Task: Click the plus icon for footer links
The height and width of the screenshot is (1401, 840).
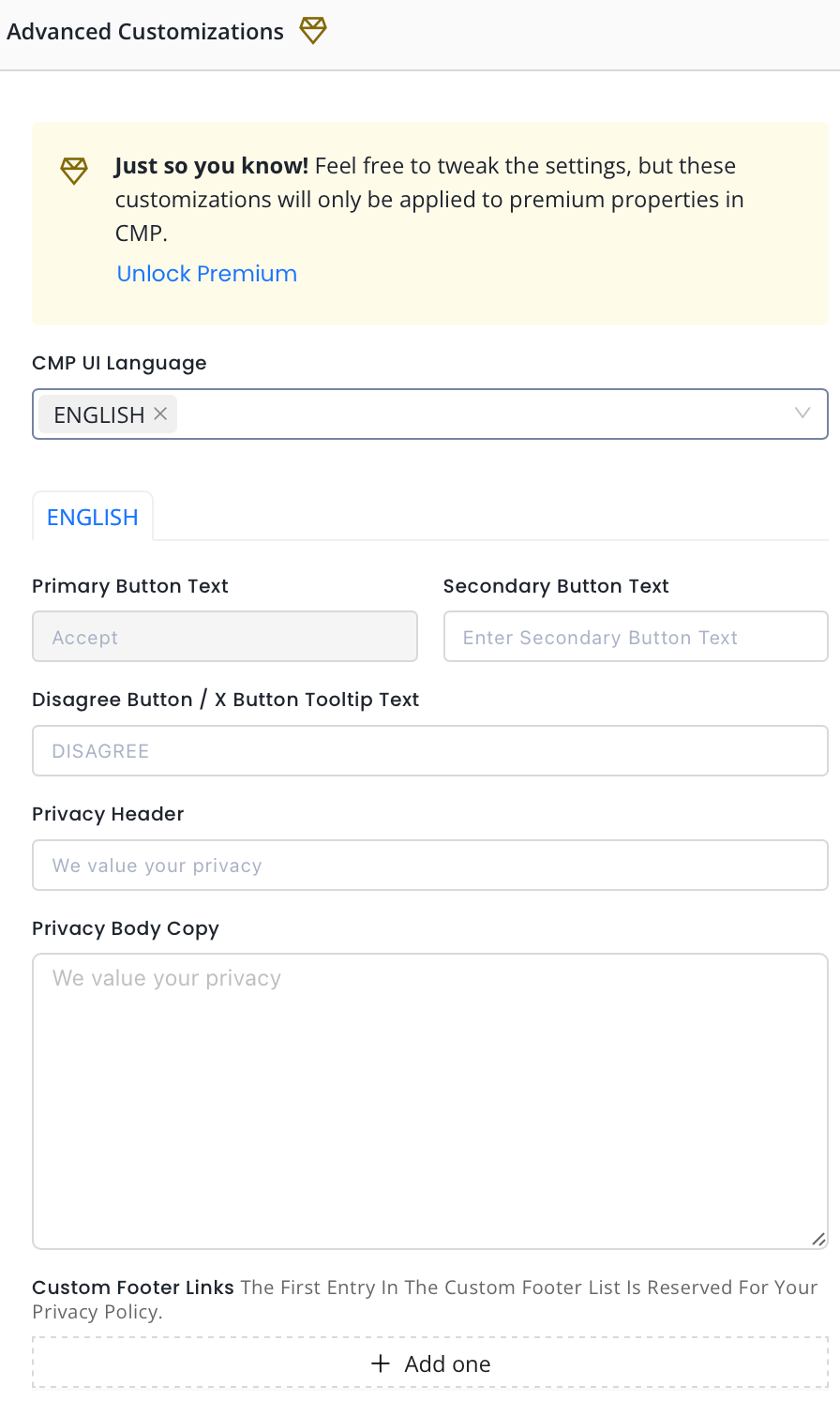Action: coord(380,1364)
